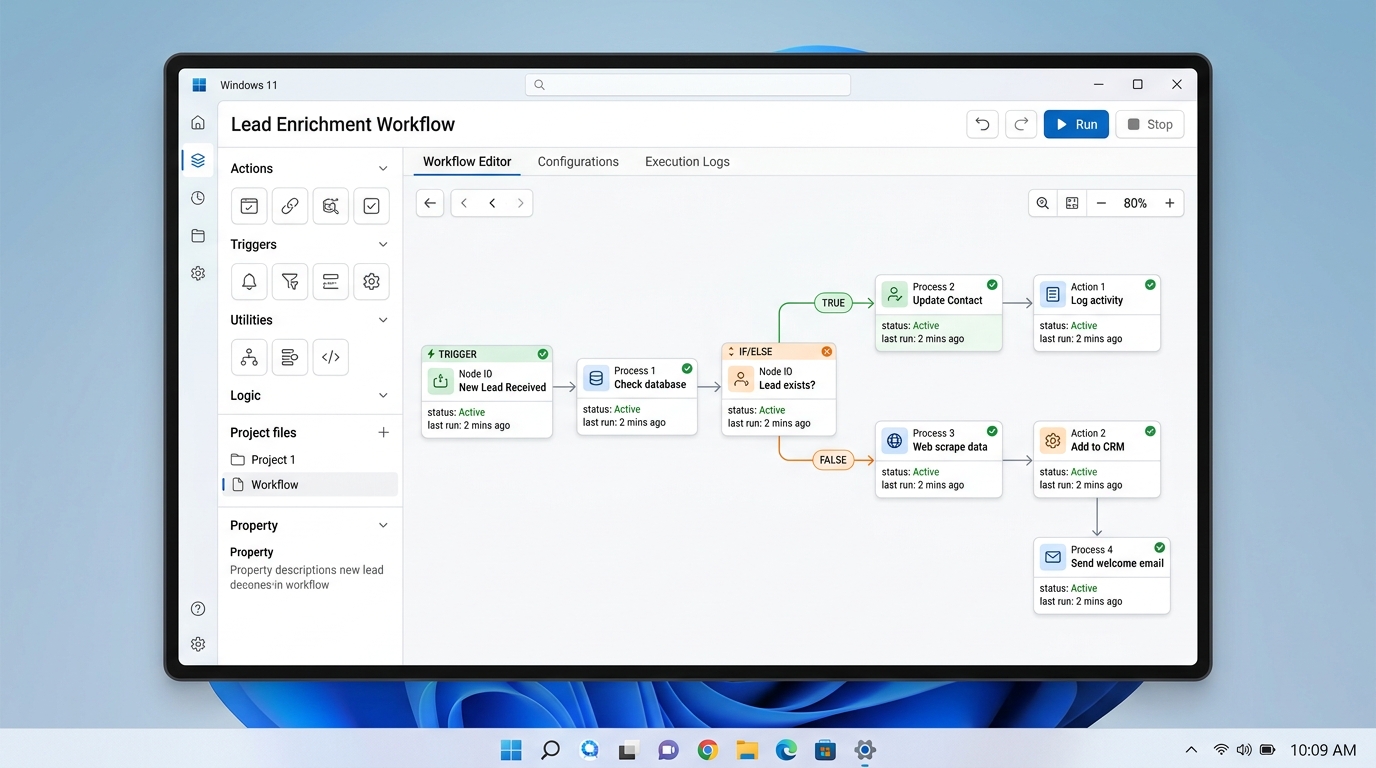The height and width of the screenshot is (768, 1376).
Task: Select the Check database node
Action: [x=637, y=396]
